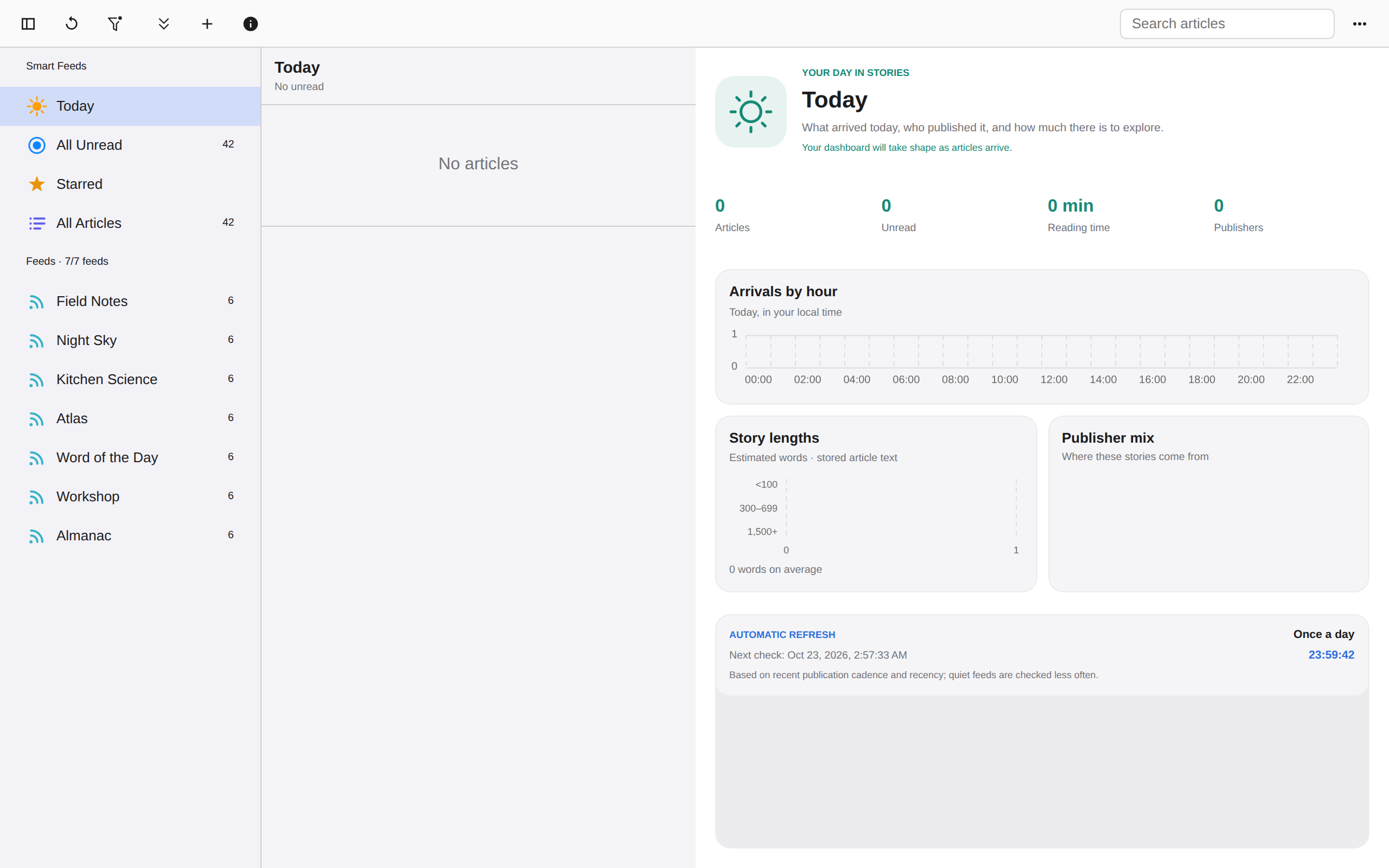Screen dimensions: 1389x868
Task: Select the Almanac feed
Action: 130,535
